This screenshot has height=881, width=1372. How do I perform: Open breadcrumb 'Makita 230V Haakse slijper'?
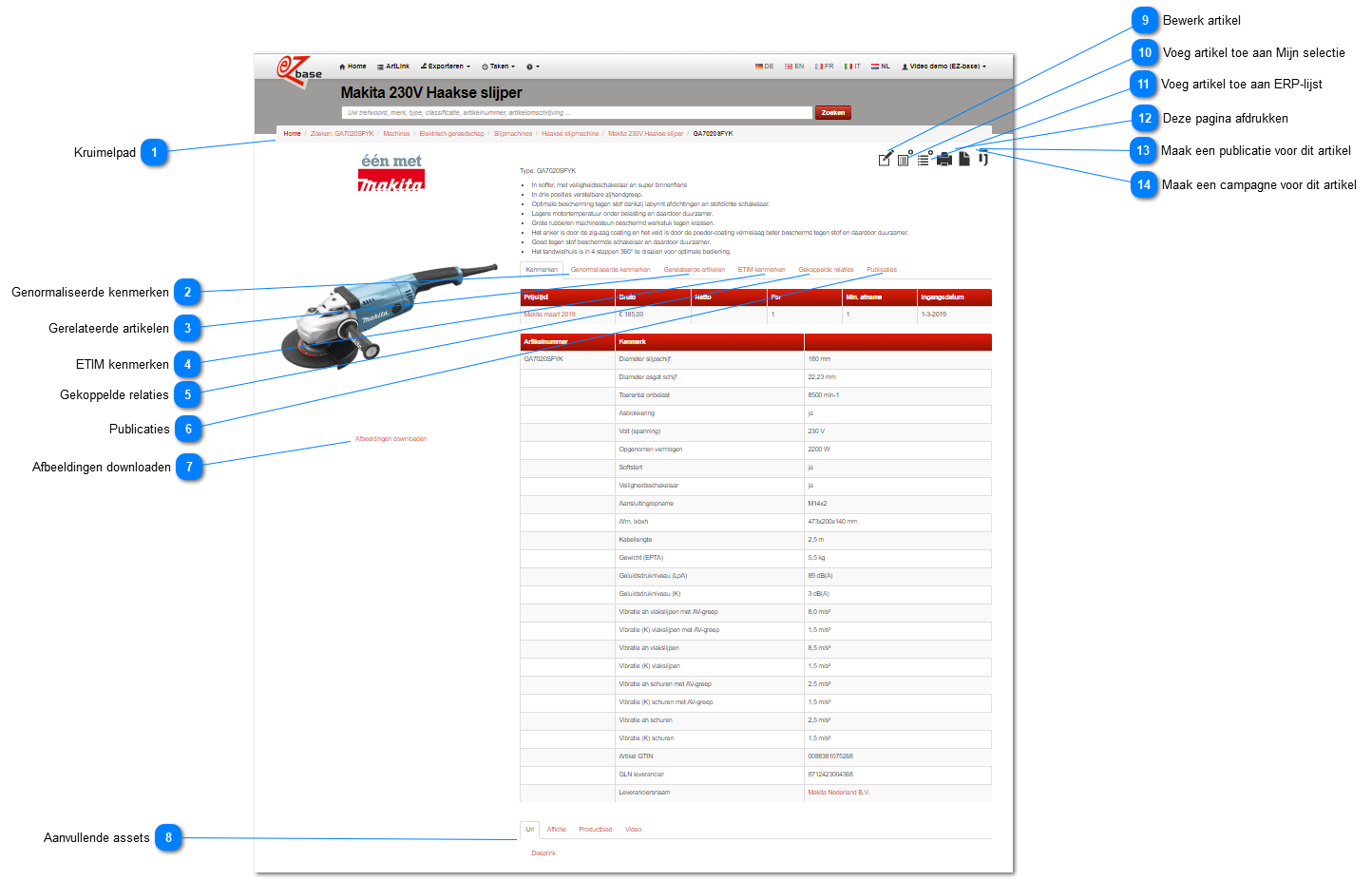(645, 134)
